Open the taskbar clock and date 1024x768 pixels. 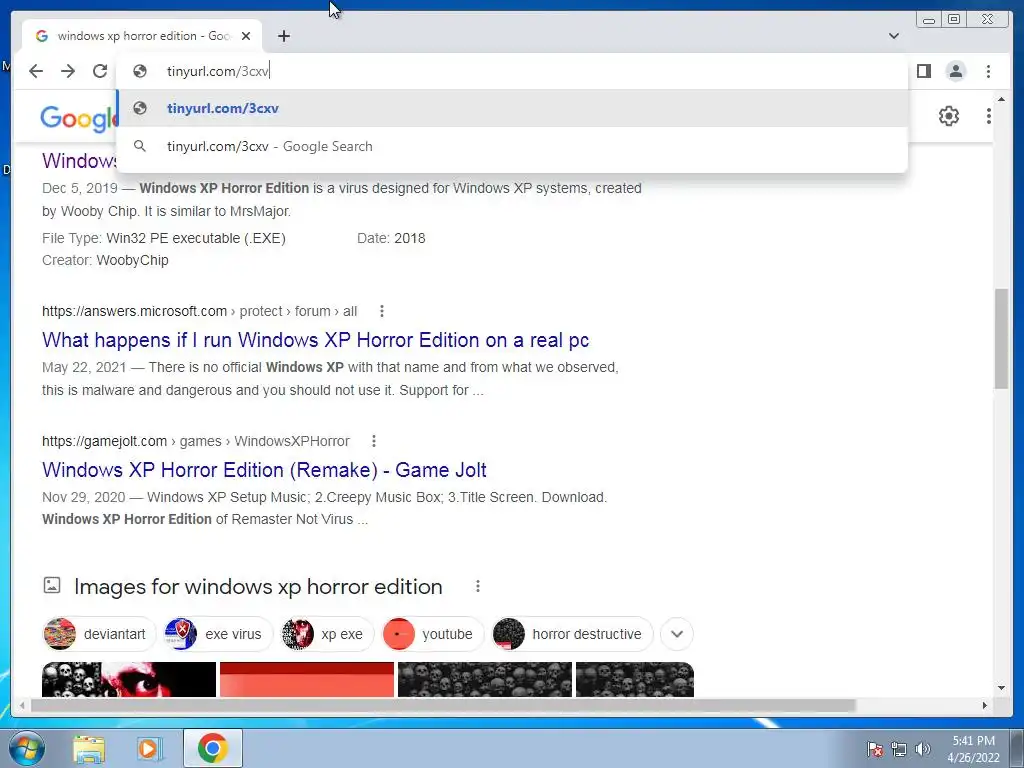click(973, 749)
